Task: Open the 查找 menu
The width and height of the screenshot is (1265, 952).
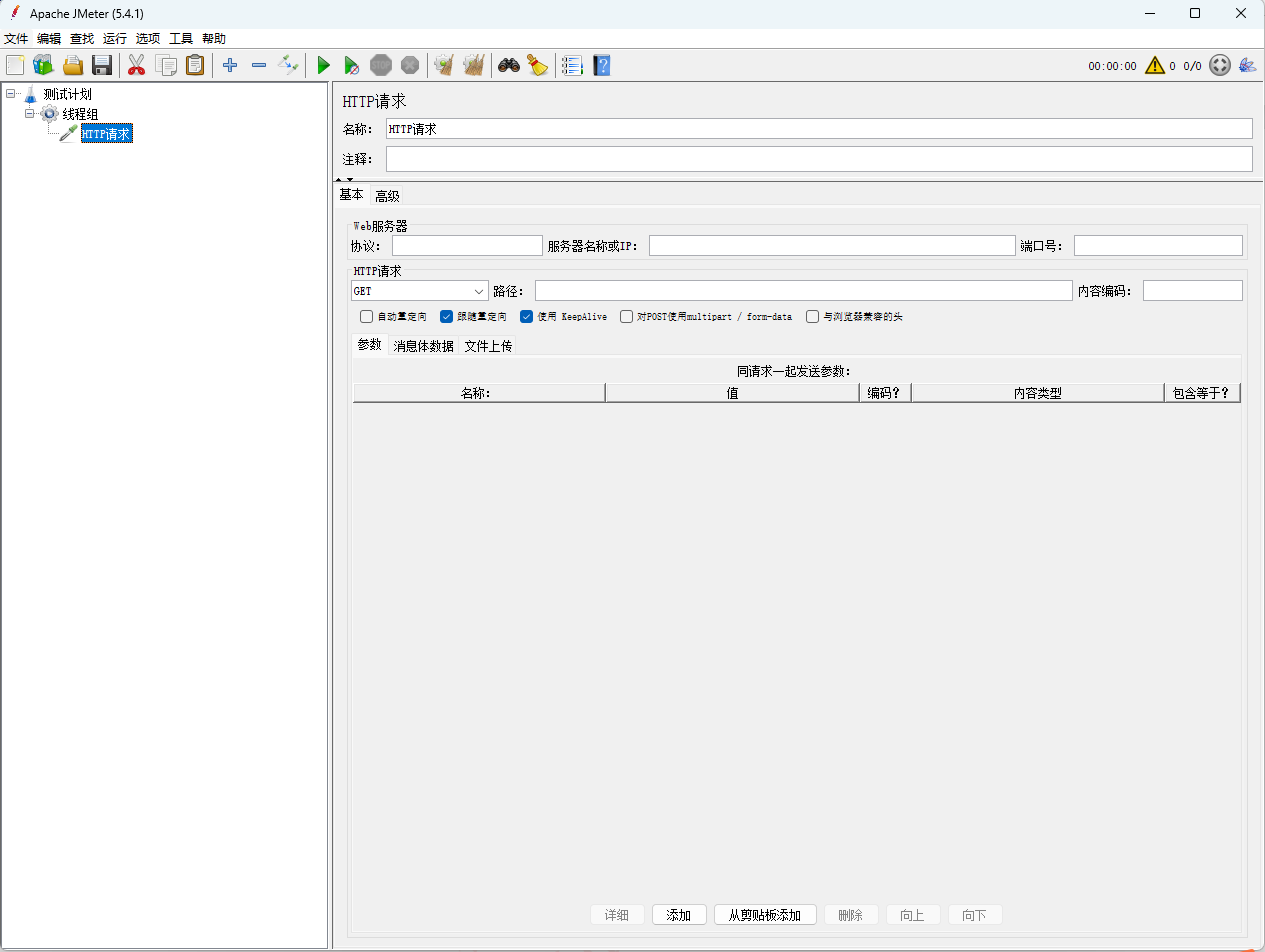Action: click(82, 39)
